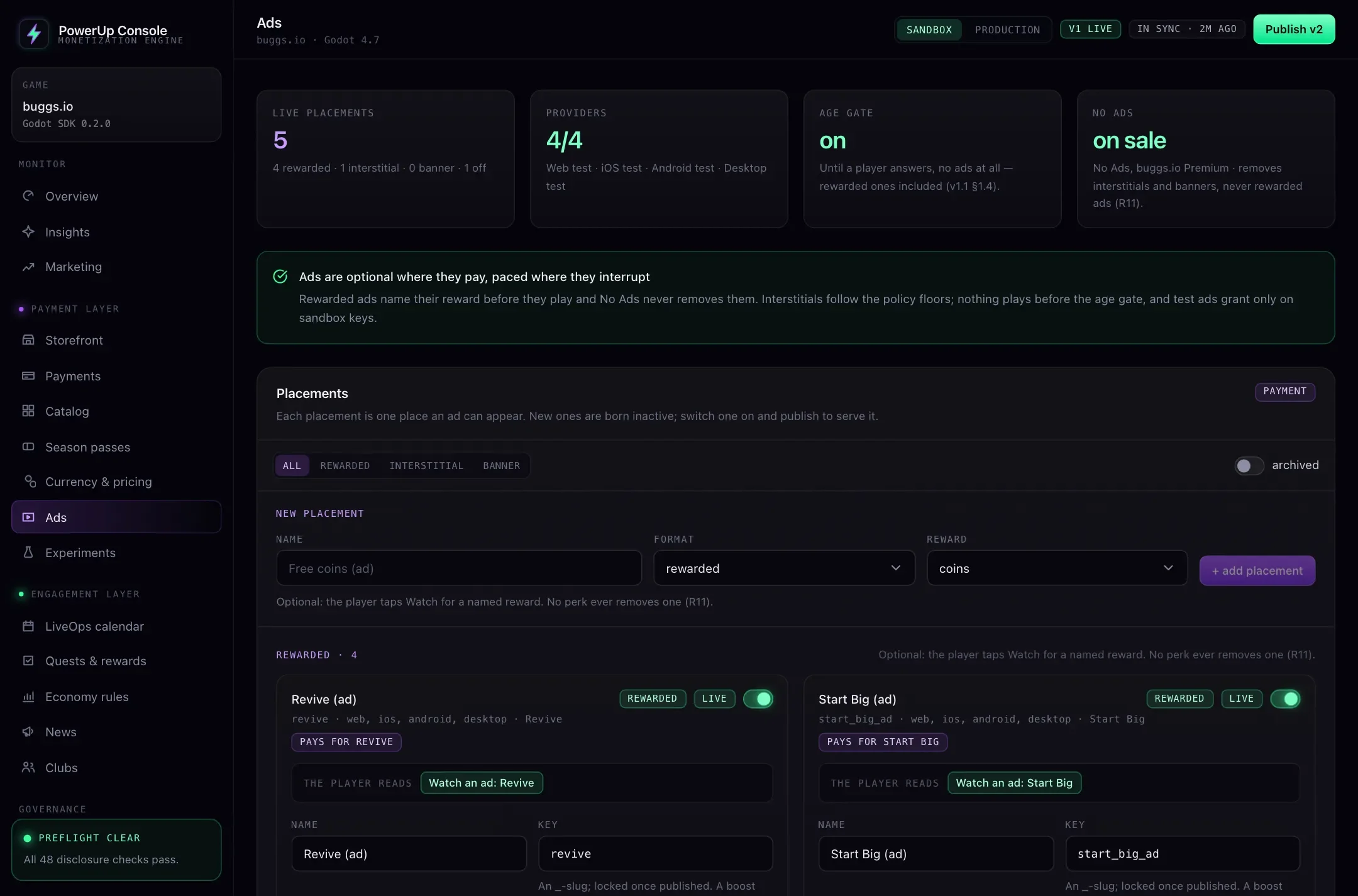Select the ALL placements filter tab
Viewport: 1358px width, 896px height.
(x=292, y=466)
